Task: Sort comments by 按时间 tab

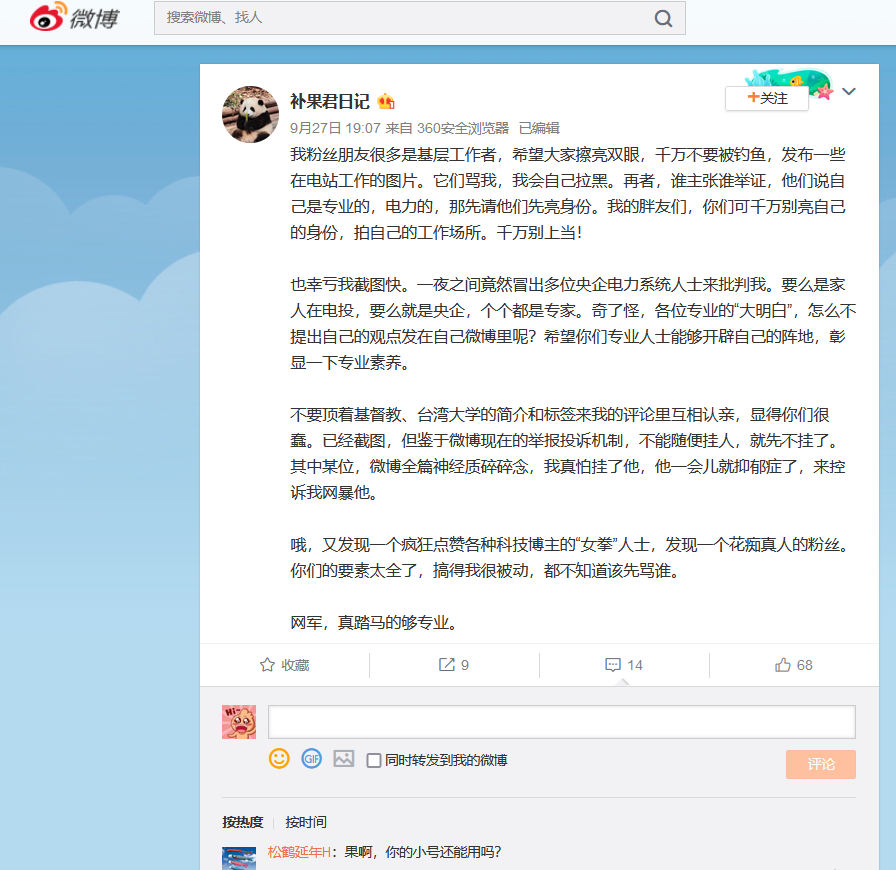Action: (x=306, y=822)
